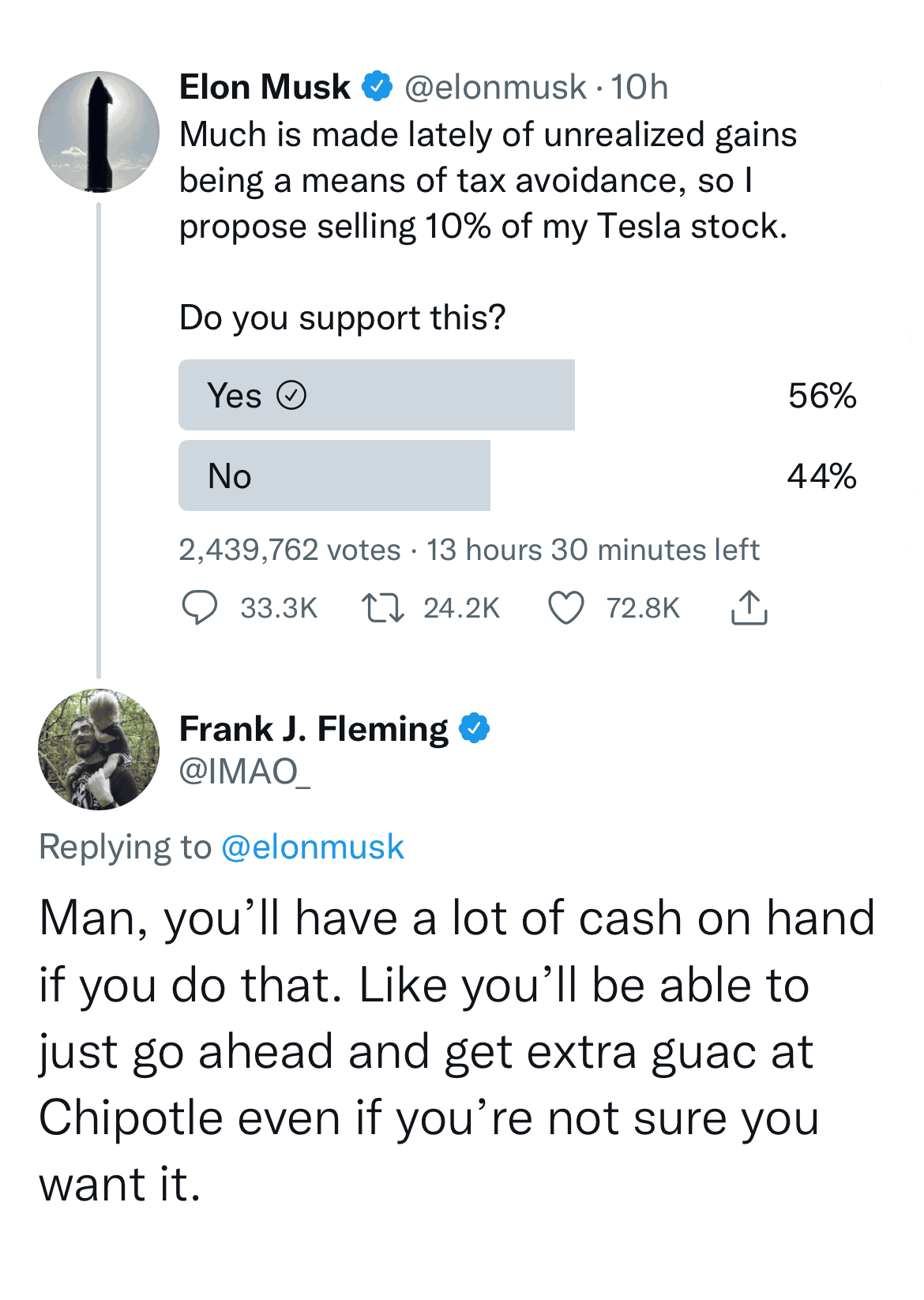Screen dimensions: 924x1300
Task: Like the tweet with heart icon
Action: 566,608
